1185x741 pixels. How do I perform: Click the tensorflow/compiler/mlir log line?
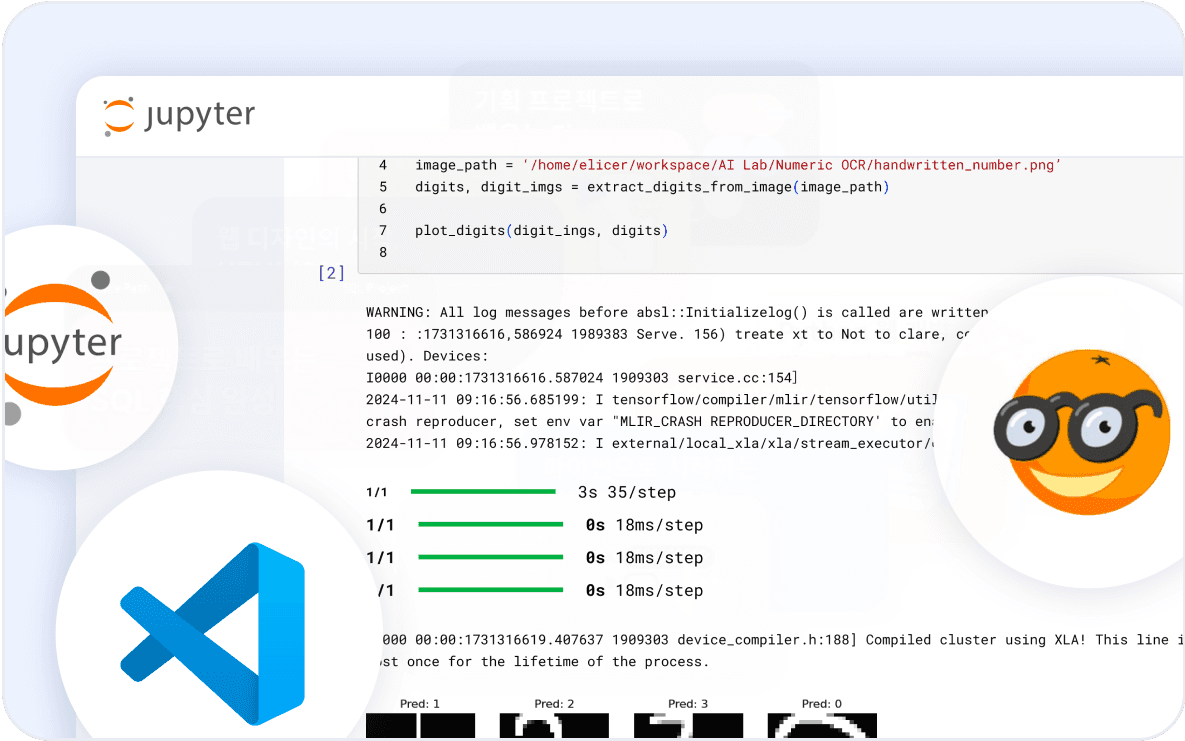pyautogui.click(x=651, y=400)
